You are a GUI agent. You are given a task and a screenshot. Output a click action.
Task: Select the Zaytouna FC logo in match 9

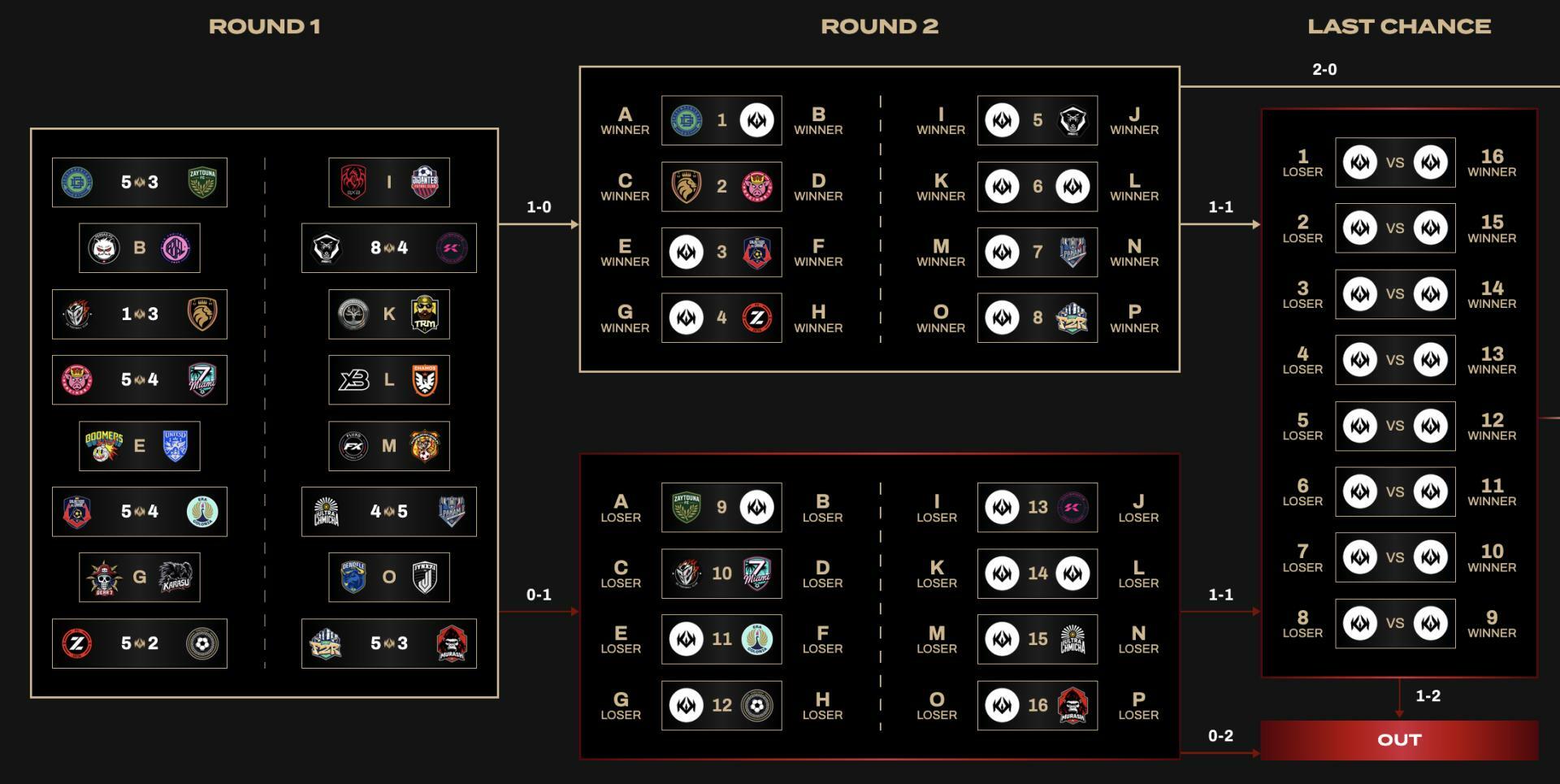click(687, 508)
